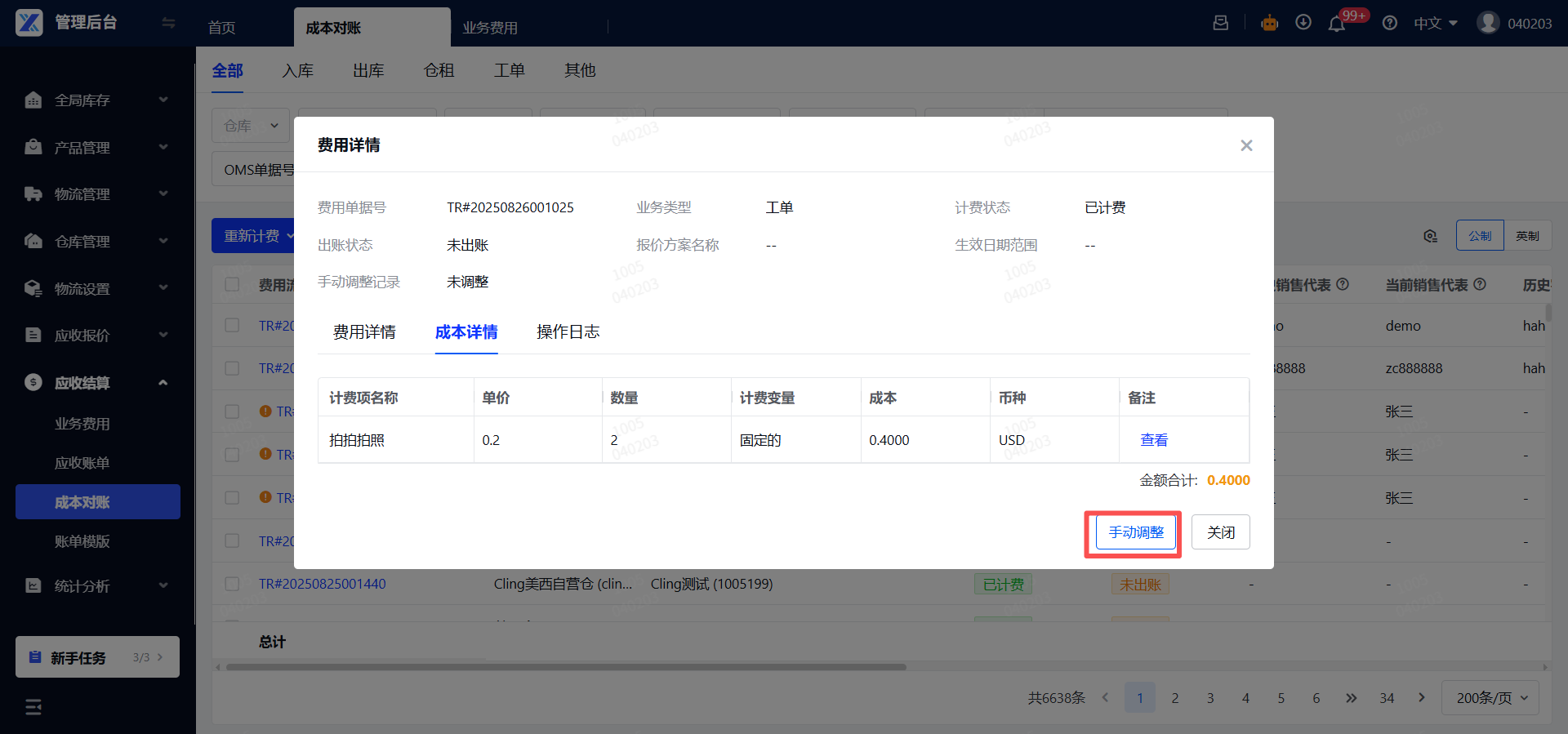Viewport: 1568px width, 734px height.
Task: Jump forward pages with double-arrow icon
Action: click(1351, 697)
